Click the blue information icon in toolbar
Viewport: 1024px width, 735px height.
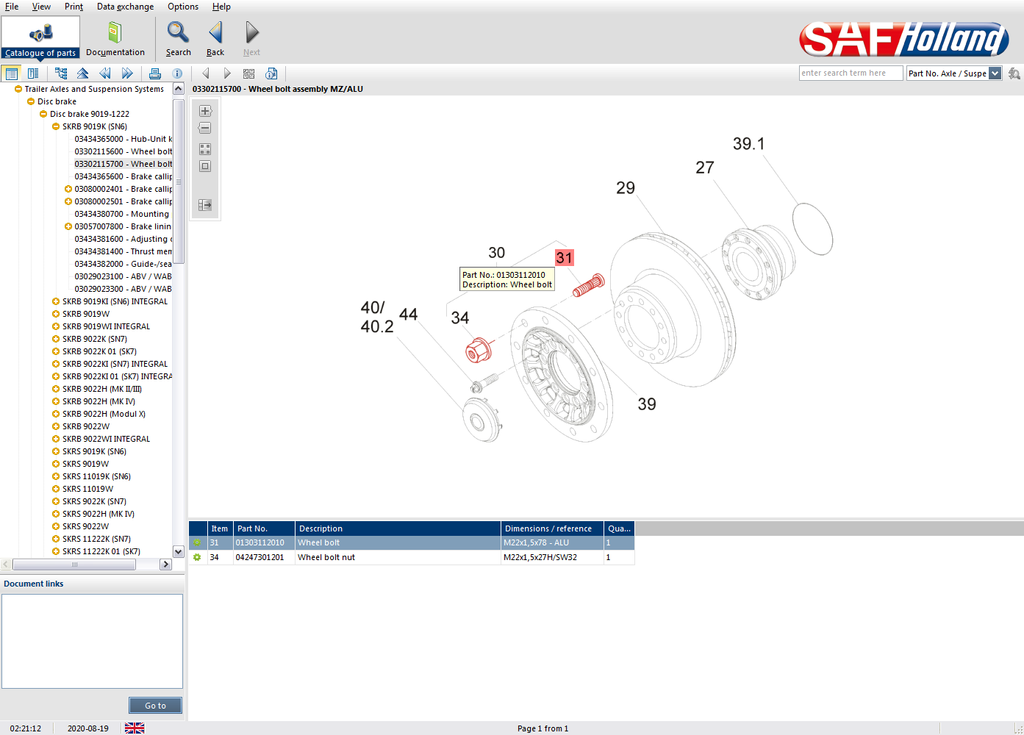pyautogui.click(x=177, y=73)
